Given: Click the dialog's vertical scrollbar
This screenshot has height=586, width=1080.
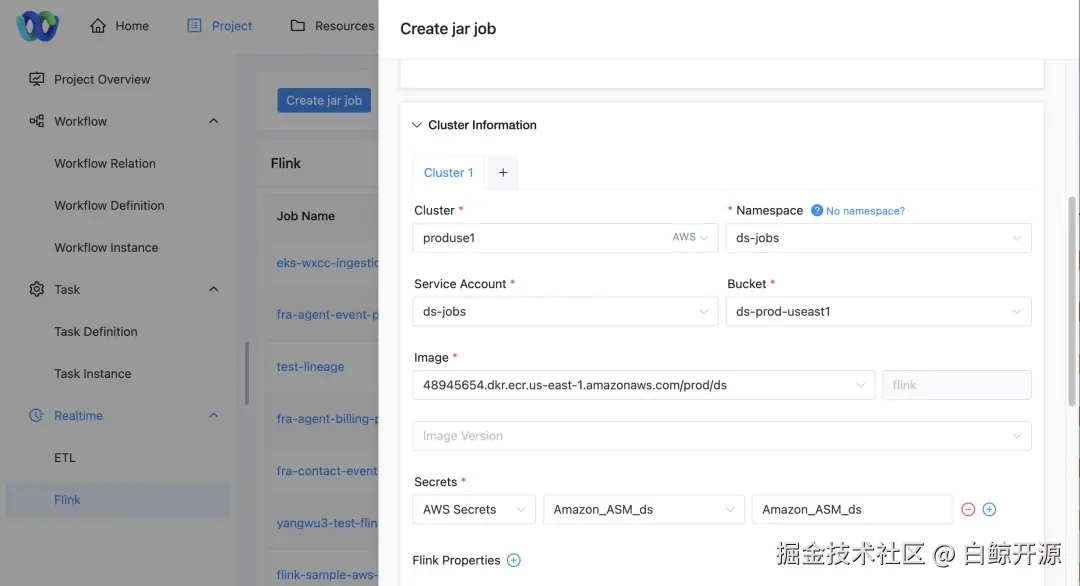Looking at the screenshot, I should click(1071, 301).
